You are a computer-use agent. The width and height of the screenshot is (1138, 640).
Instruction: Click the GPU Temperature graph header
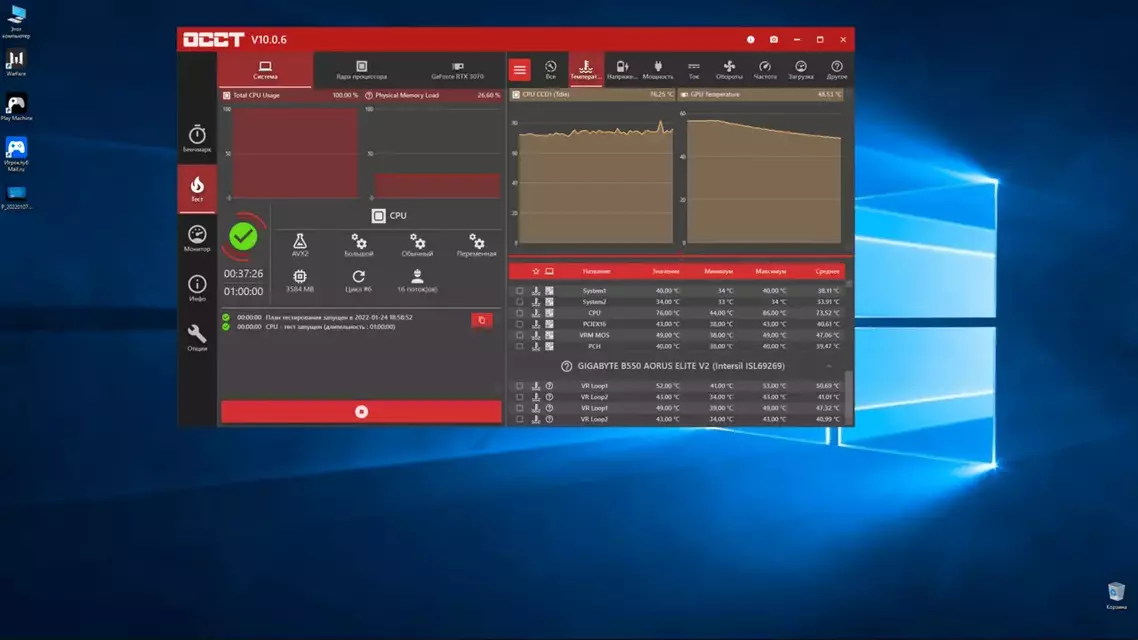click(x=761, y=94)
